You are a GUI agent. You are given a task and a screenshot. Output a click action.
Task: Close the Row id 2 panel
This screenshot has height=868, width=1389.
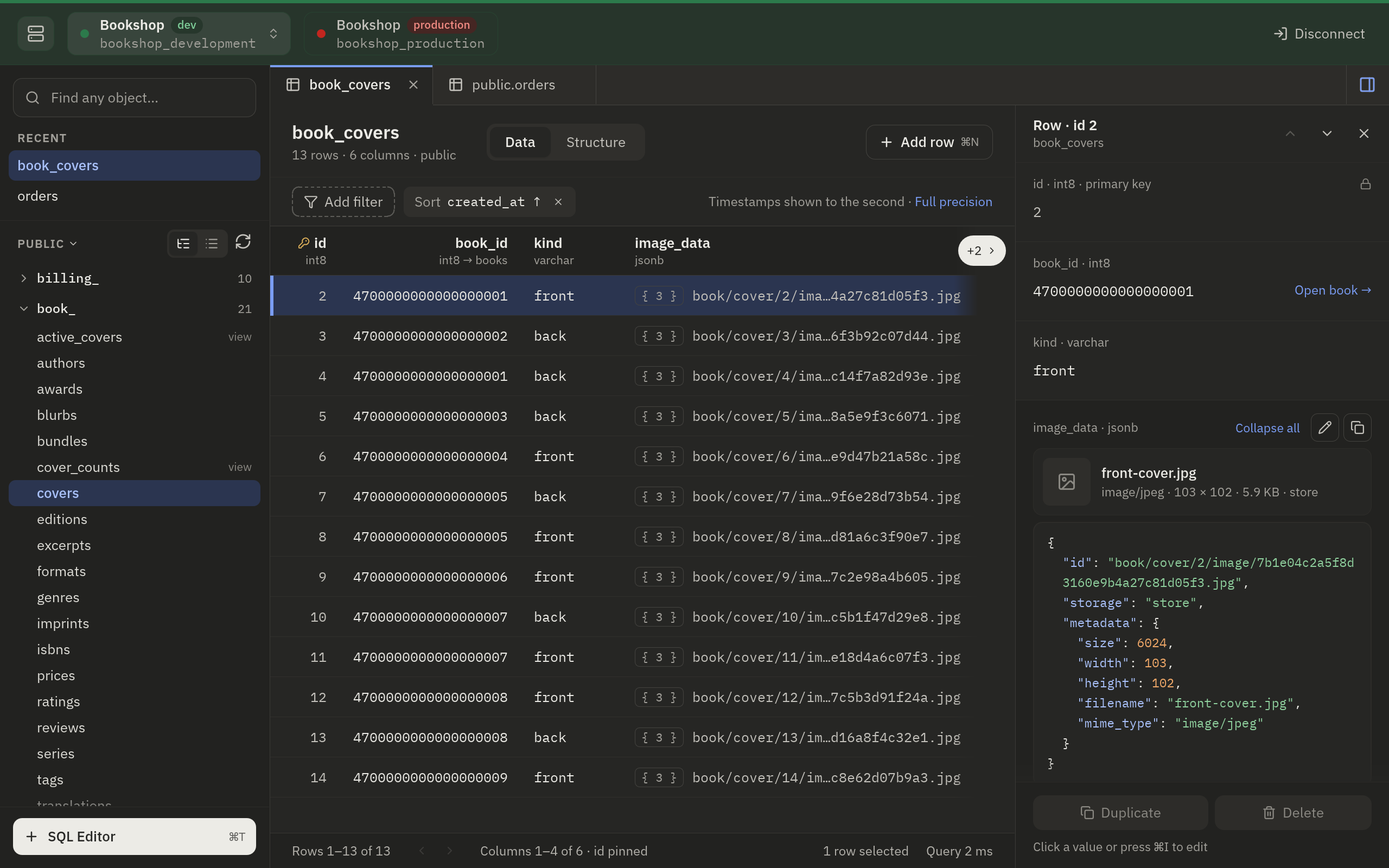tap(1365, 134)
